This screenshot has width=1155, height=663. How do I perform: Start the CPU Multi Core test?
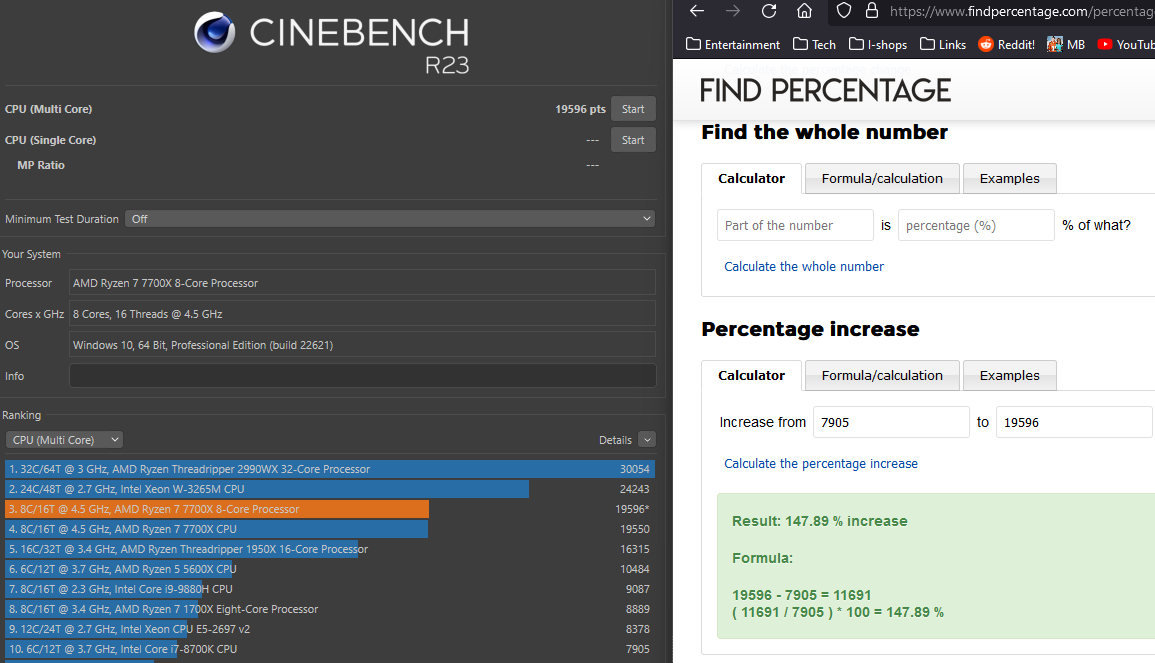tap(633, 109)
